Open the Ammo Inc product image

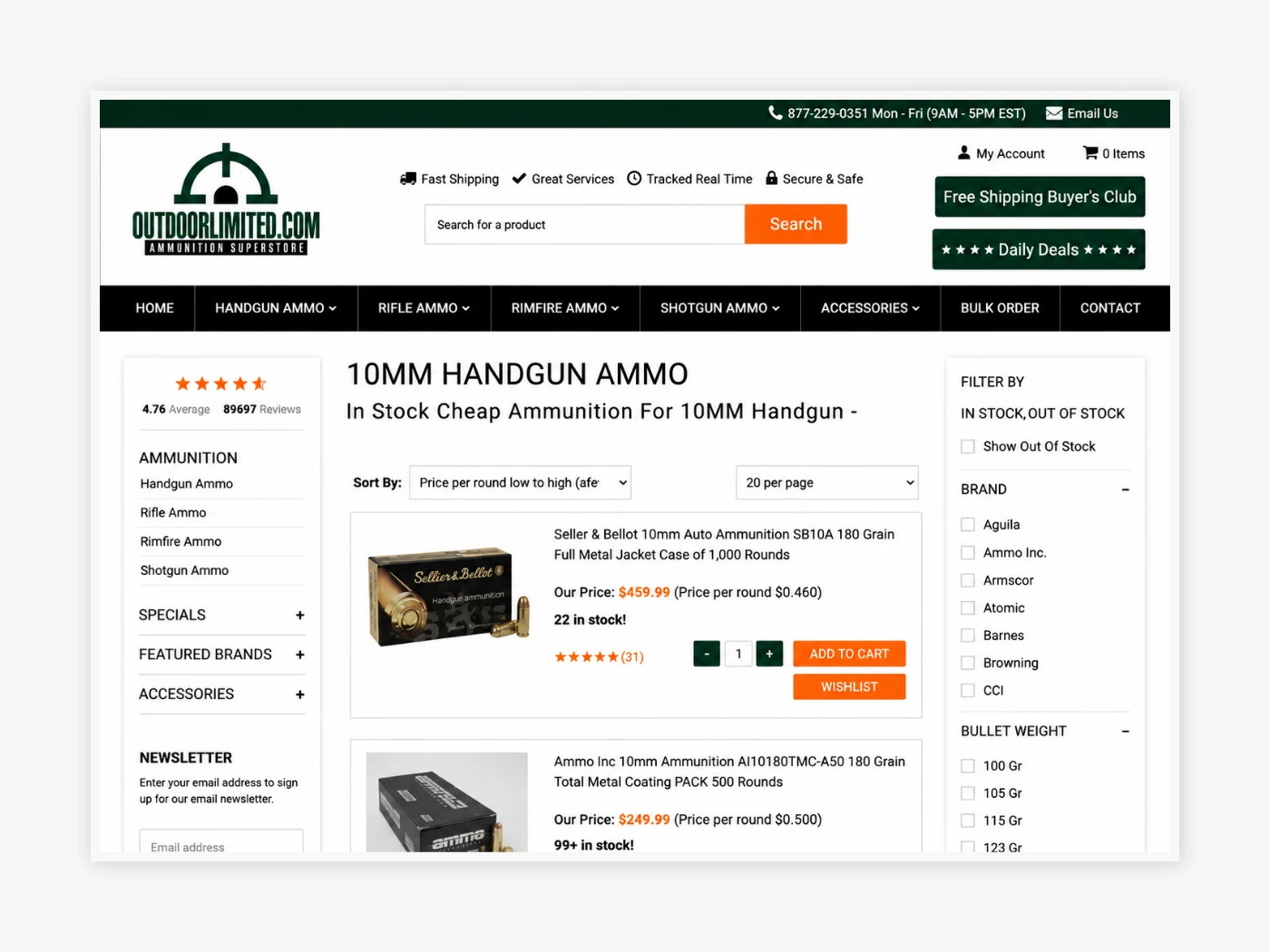[447, 802]
